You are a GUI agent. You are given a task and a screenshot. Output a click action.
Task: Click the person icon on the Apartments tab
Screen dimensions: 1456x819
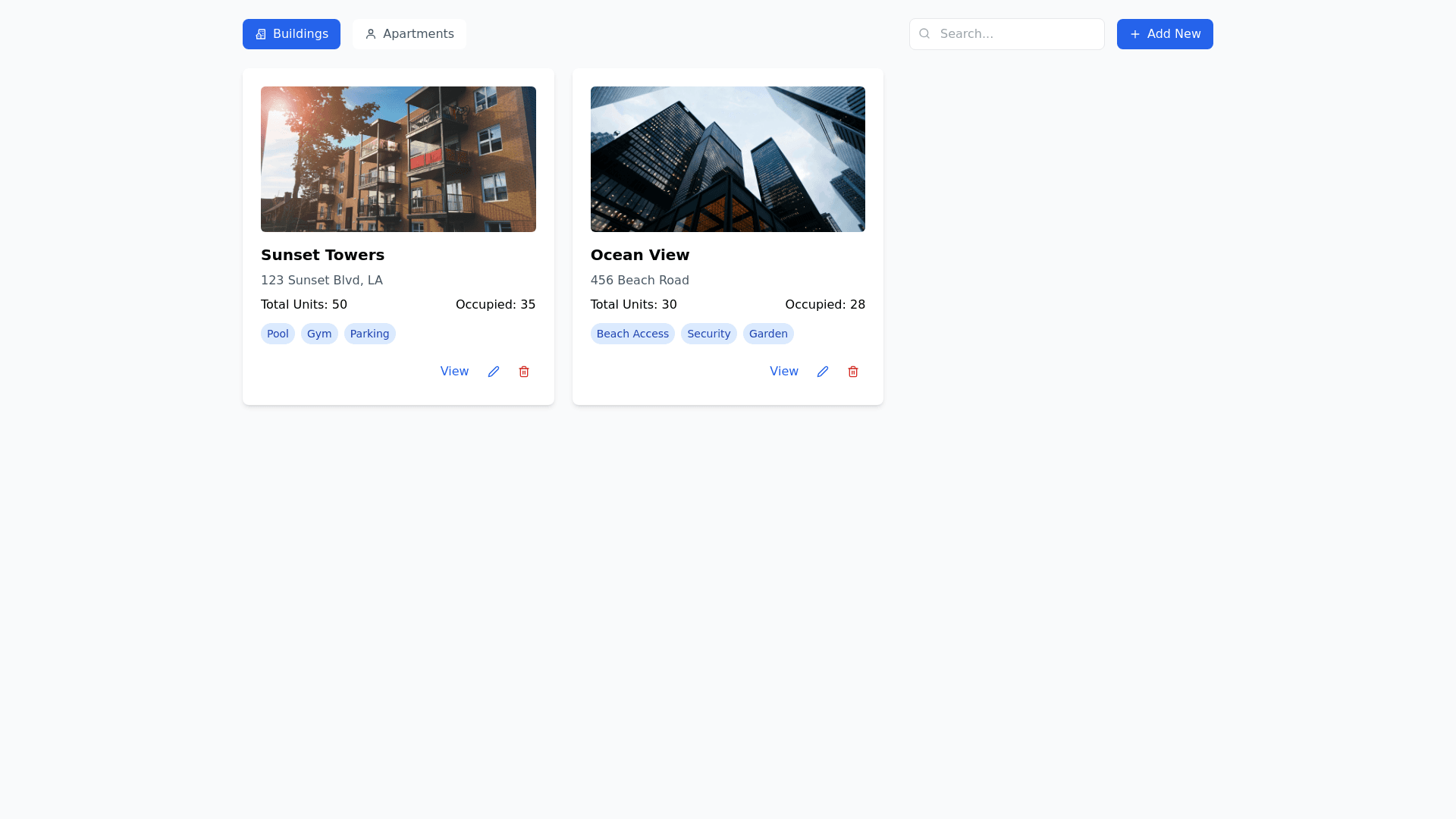[371, 34]
